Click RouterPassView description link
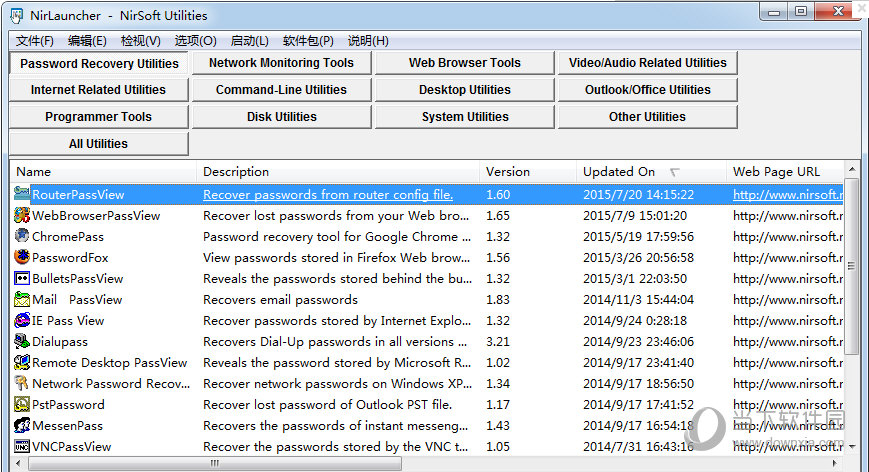869x472 pixels. coord(328,194)
